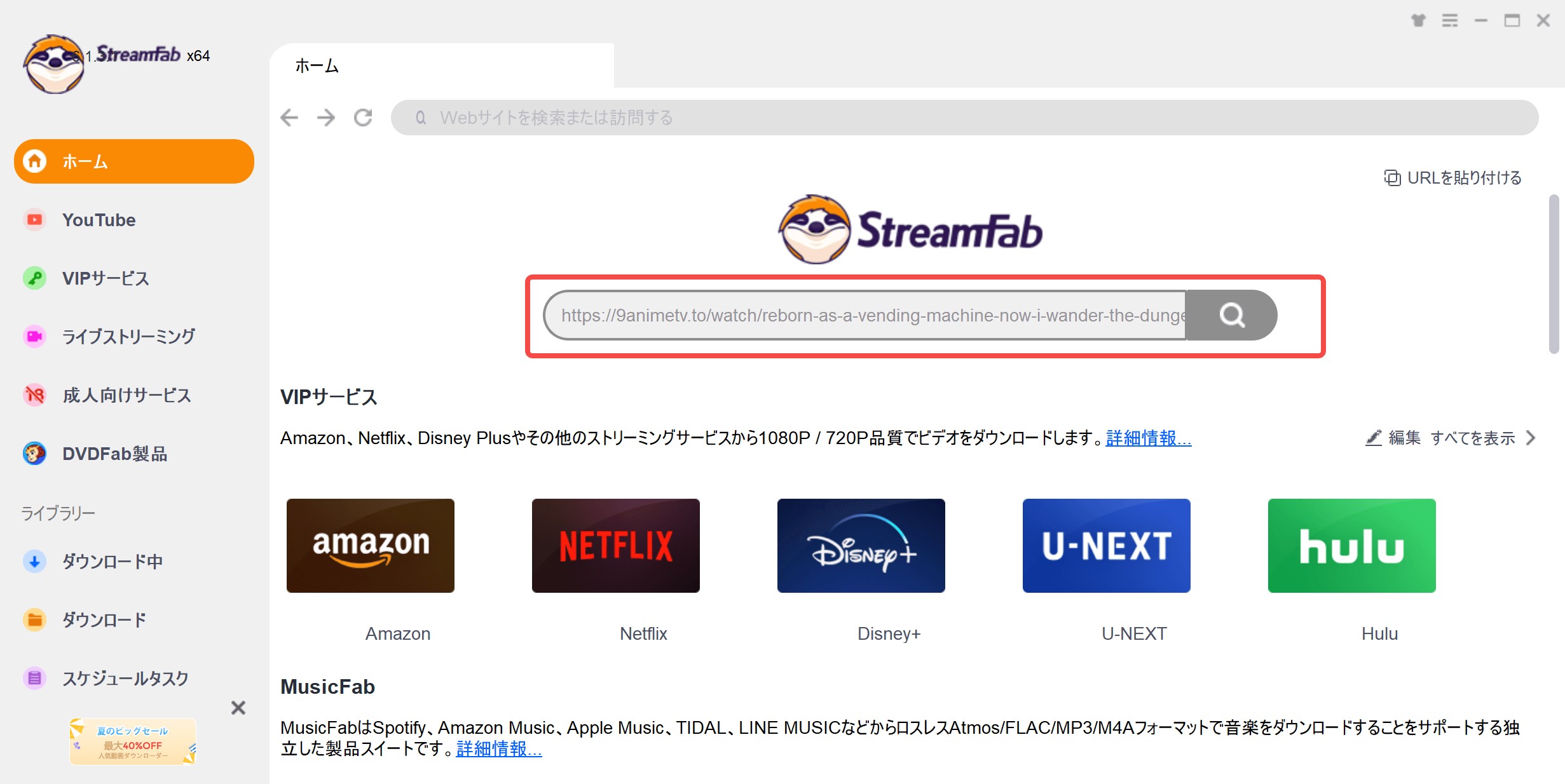Open MusicFab 詳細情報 link
Image resolution: width=1565 pixels, height=784 pixels.
499,749
